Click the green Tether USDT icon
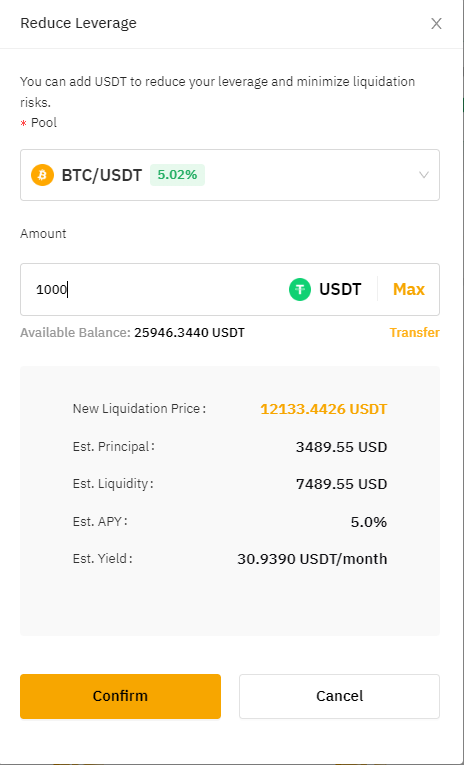This screenshot has height=765, width=464. coord(300,289)
